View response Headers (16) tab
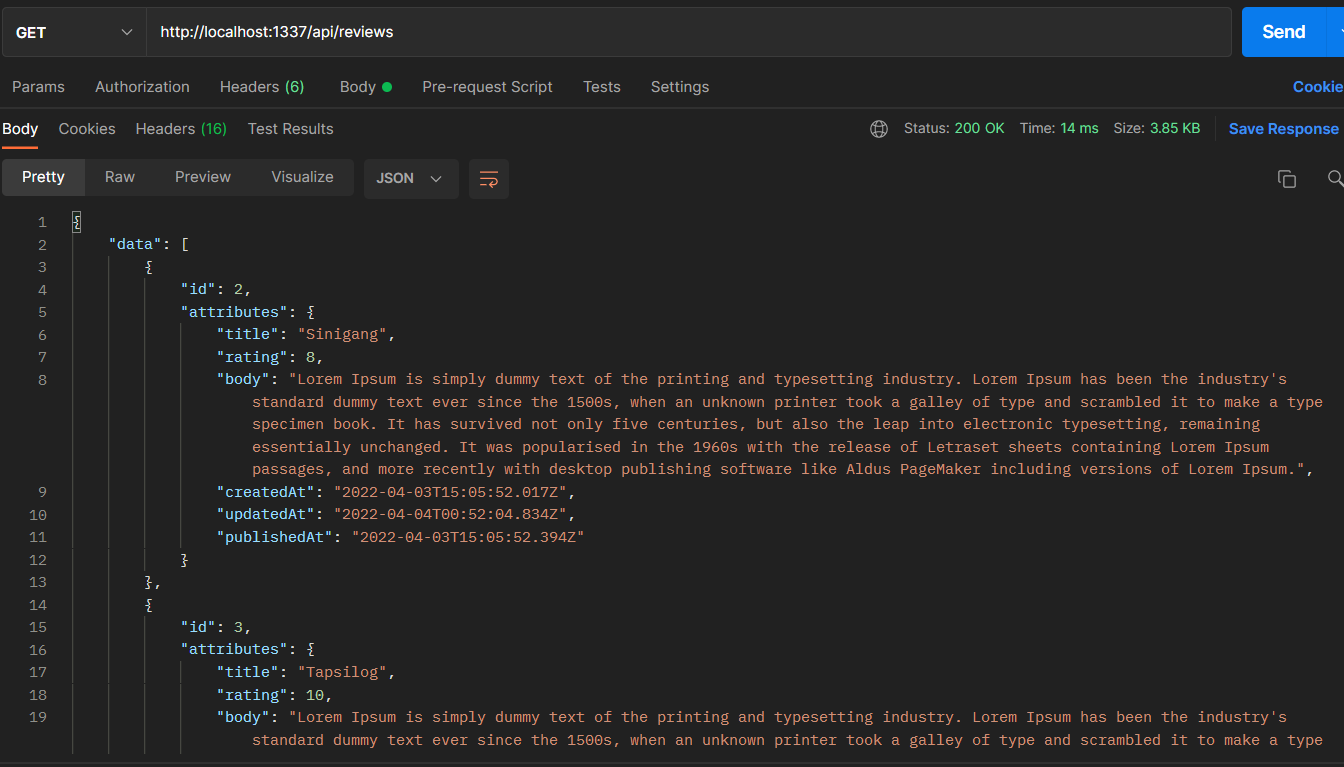 click(x=181, y=129)
